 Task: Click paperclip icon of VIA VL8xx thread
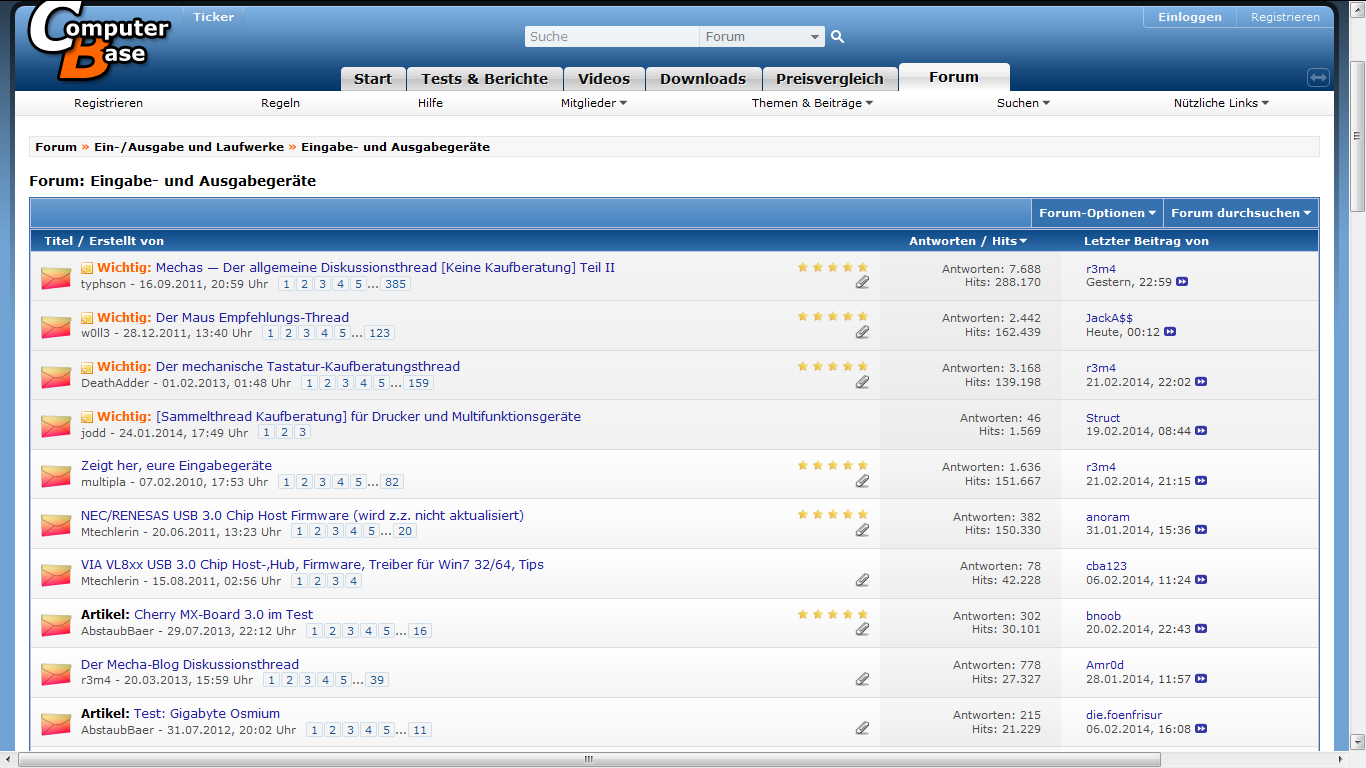tap(862, 580)
